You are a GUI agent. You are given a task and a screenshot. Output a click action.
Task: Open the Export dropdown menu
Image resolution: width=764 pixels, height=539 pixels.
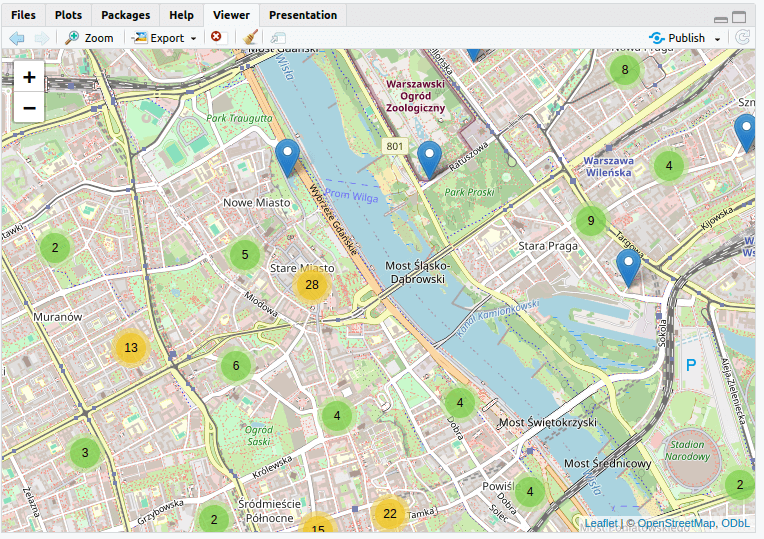point(165,38)
